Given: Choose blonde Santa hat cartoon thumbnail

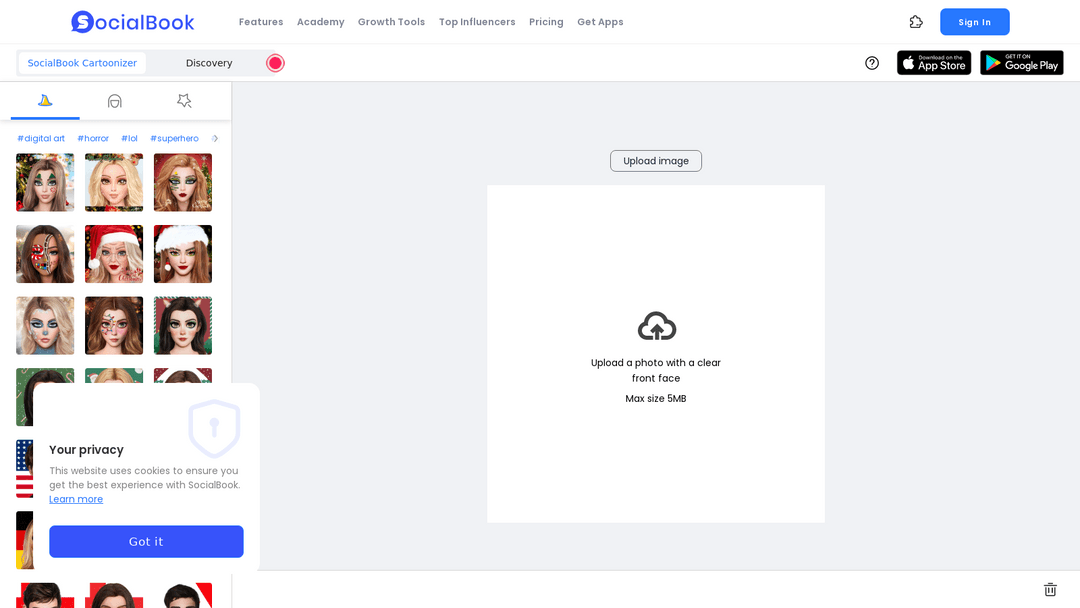Looking at the screenshot, I should tap(114, 254).
